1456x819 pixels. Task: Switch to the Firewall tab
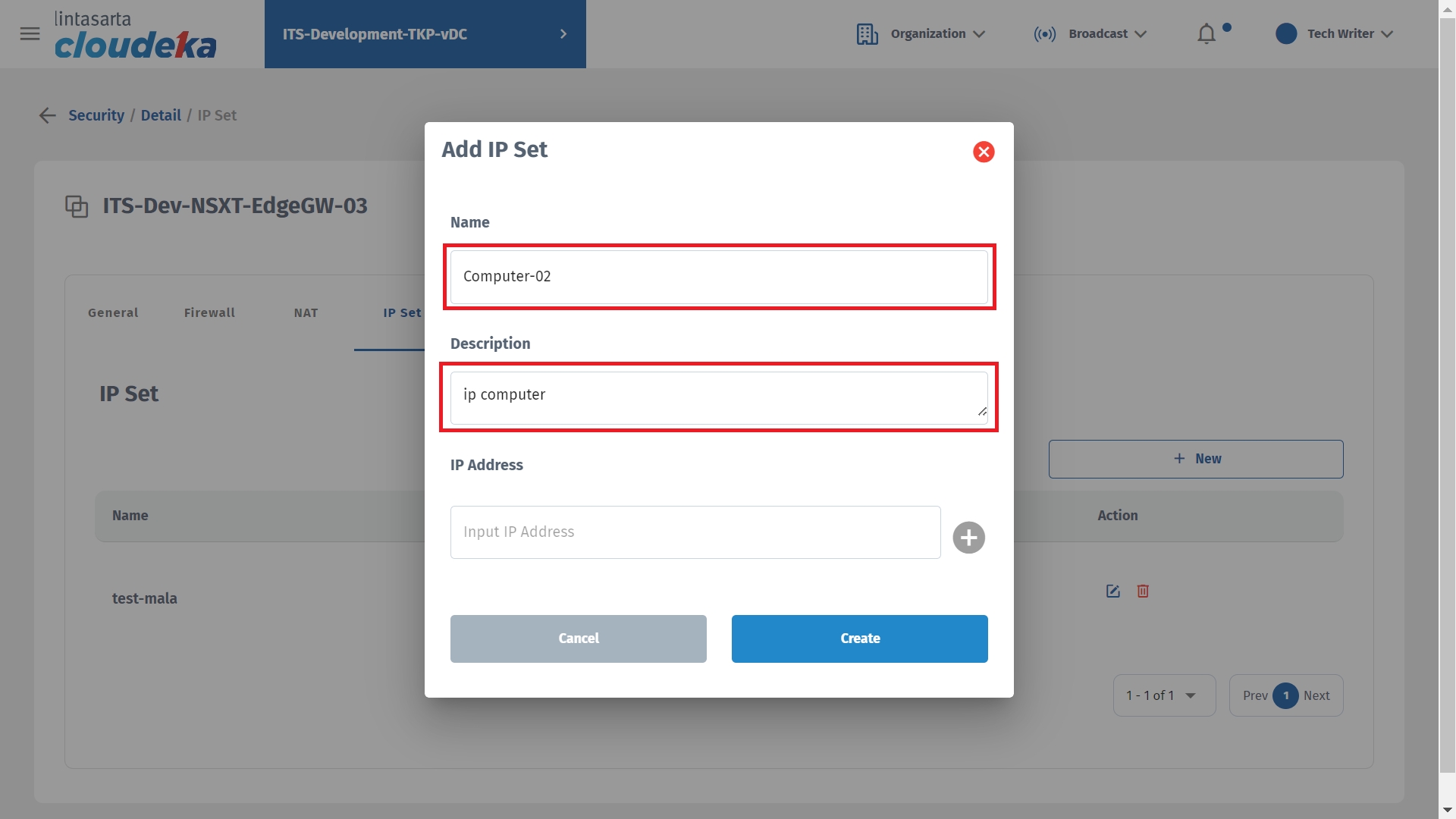(x=209, y=312)
